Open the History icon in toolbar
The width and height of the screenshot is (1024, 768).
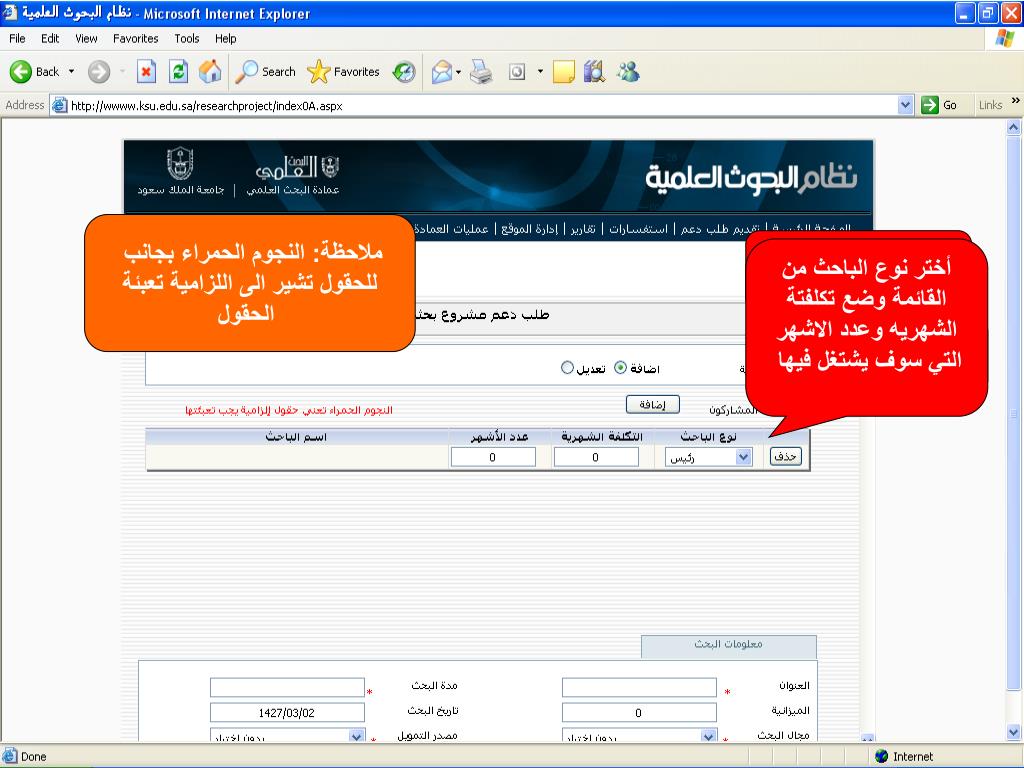coord(404,72)
